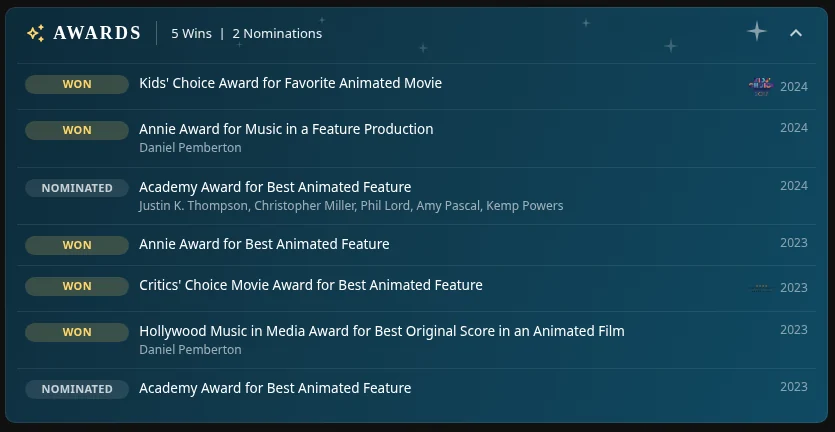
Task: Click year 2023 on Hollywood Music in Media row
Action: coord(793,330)
